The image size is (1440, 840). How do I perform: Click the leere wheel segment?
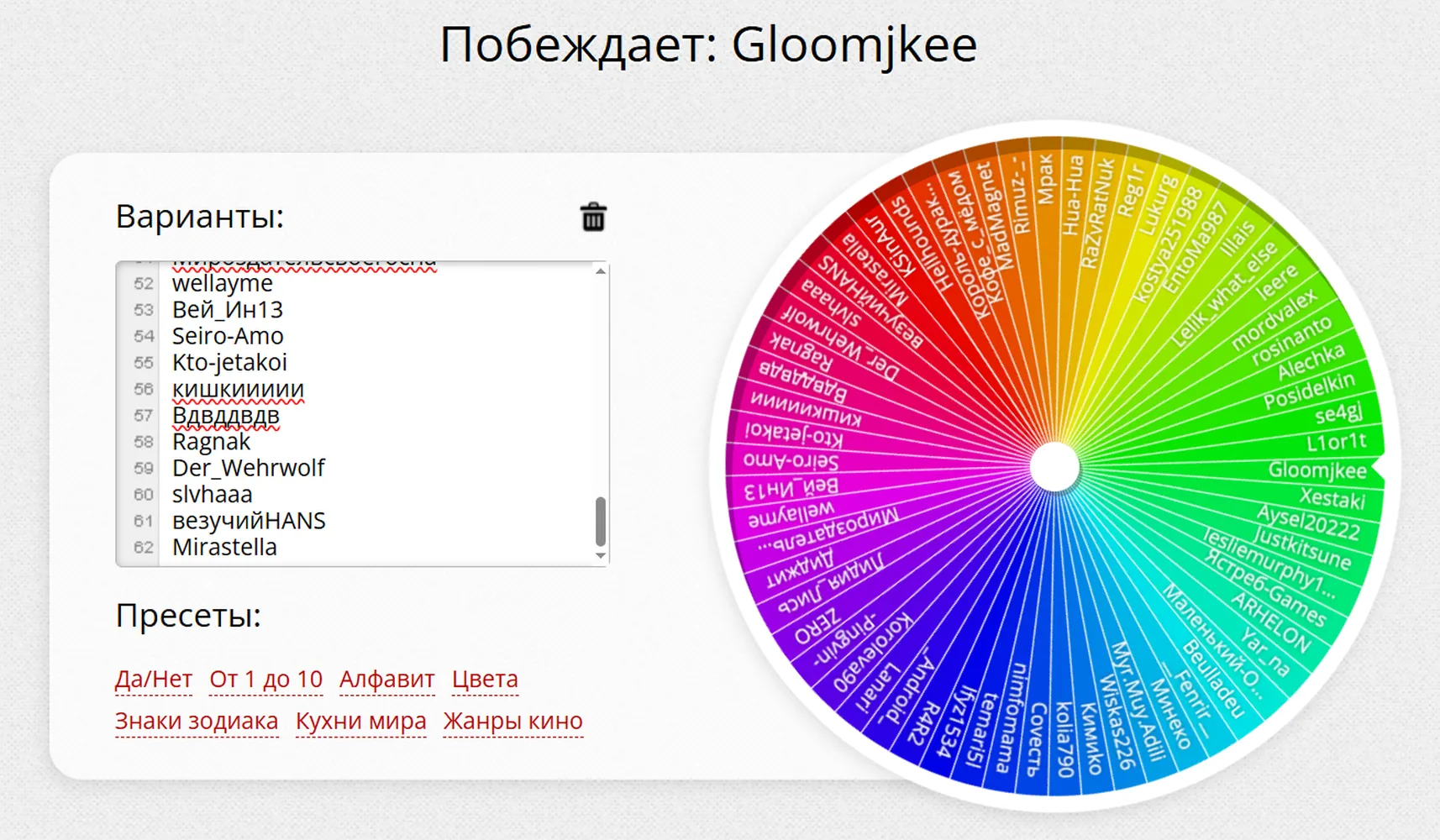pyautogui.click(x=1277, y=282)
